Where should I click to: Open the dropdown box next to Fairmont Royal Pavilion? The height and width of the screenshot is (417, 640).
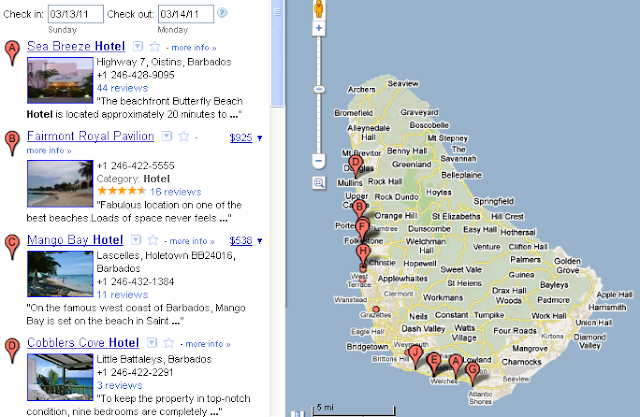pos(167,136)
